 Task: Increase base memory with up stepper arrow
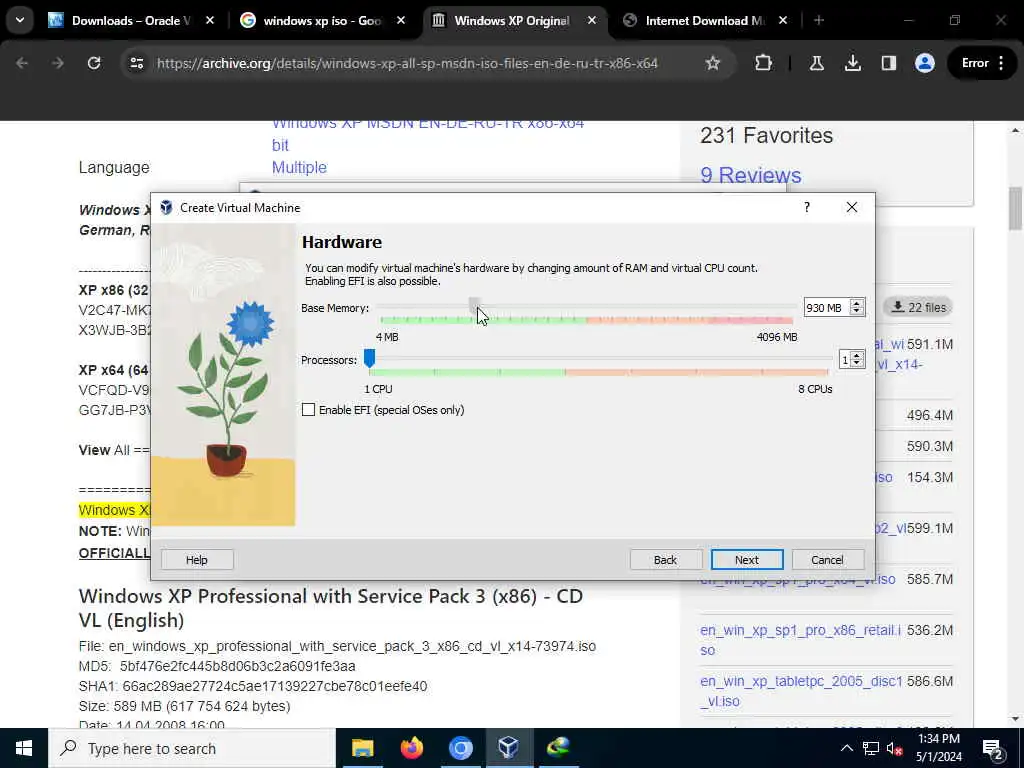click(x=857, y=303)
